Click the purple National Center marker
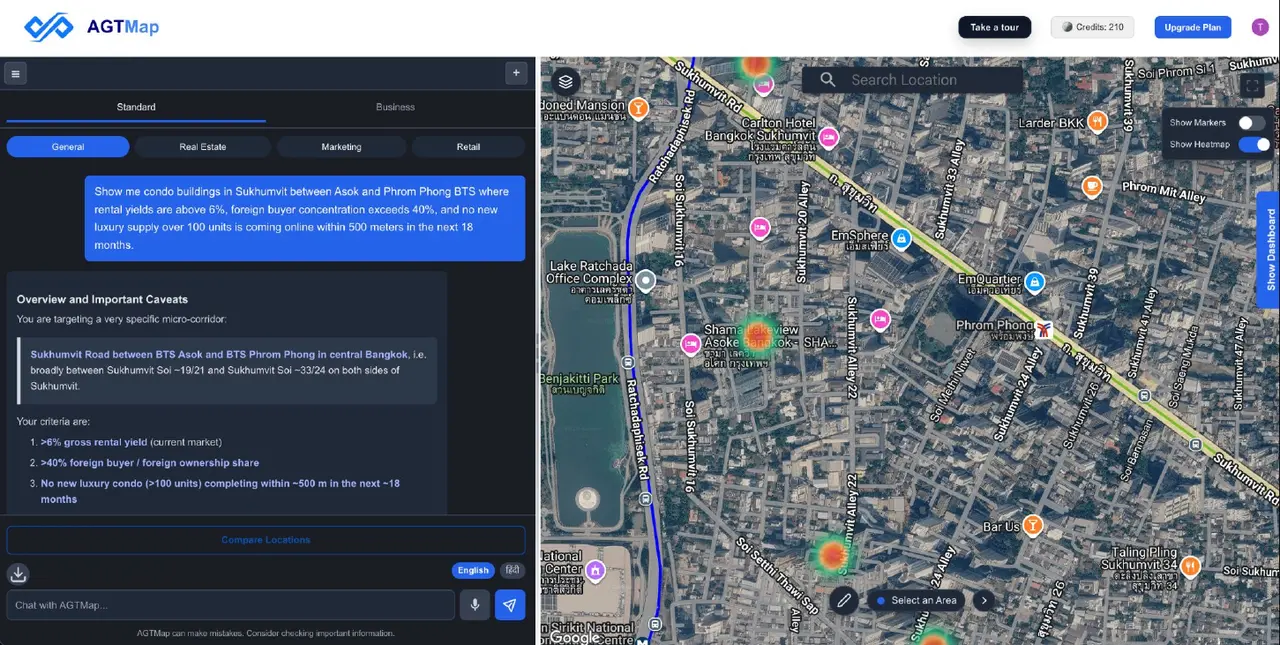 [x=595, y=571]
